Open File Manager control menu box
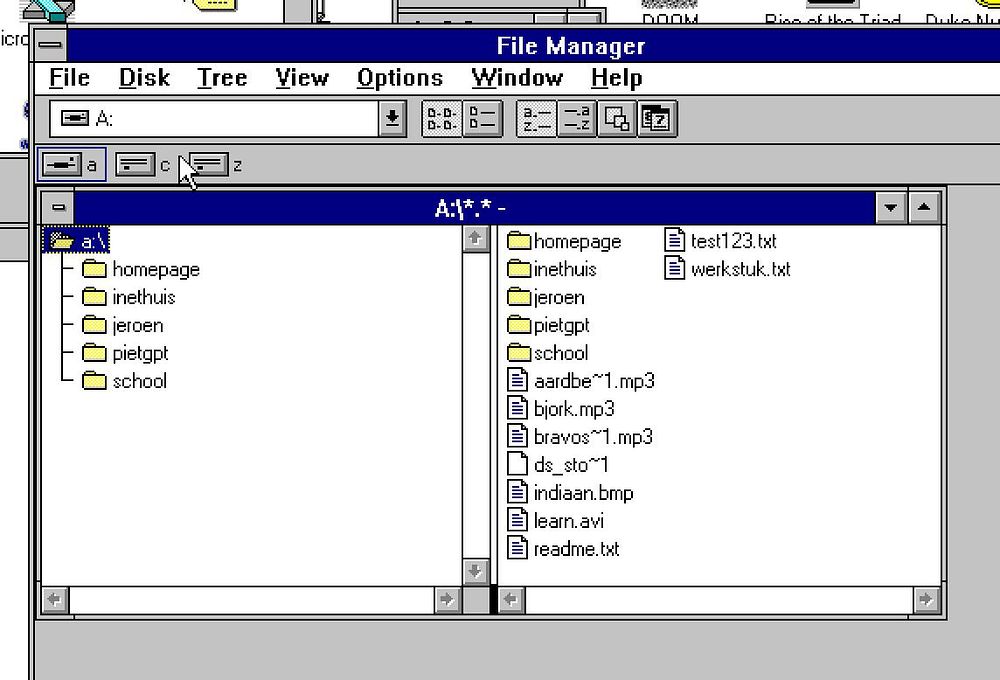 pos(50,45)
